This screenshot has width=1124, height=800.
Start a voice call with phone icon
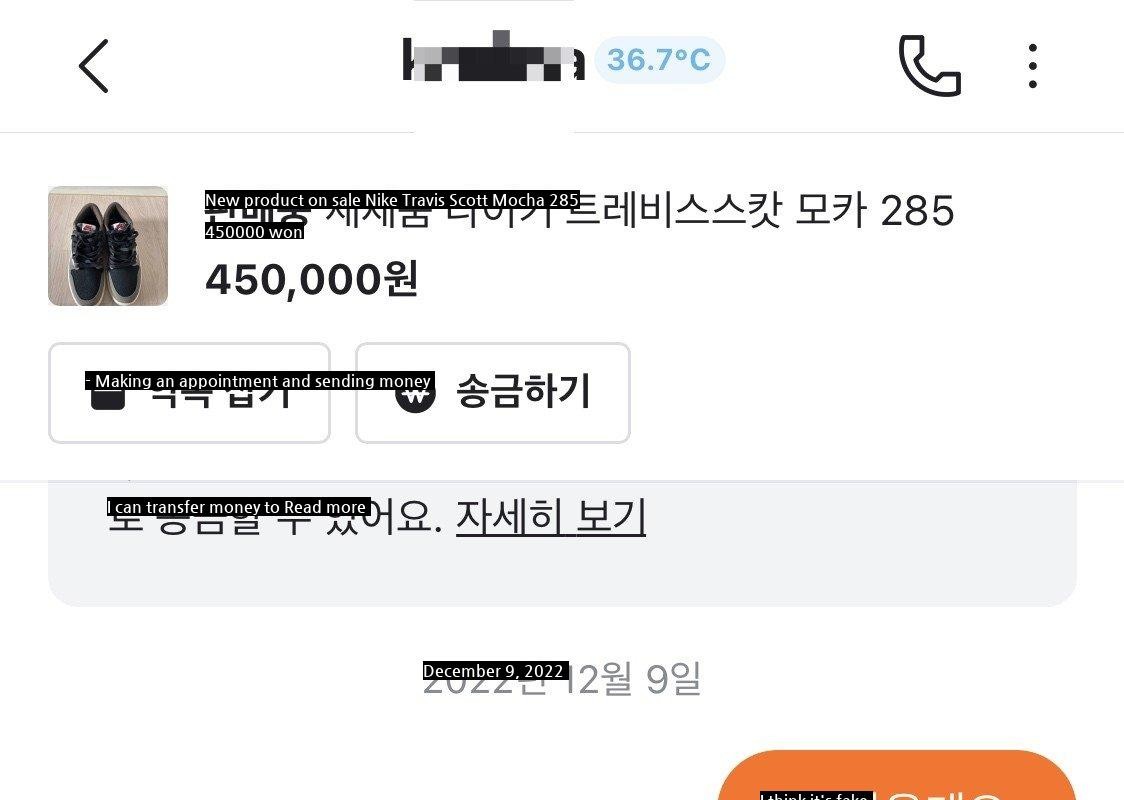929,65
